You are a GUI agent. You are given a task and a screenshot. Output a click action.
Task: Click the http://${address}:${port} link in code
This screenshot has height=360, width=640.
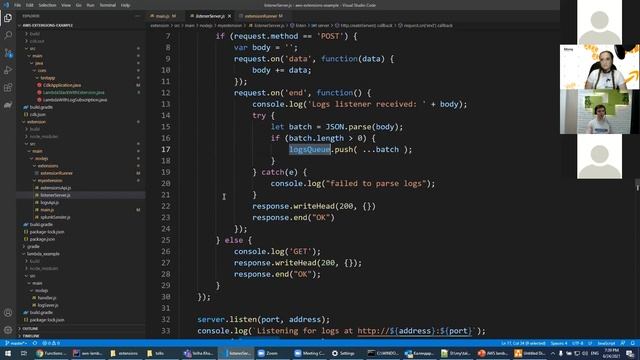pos(415,331)
